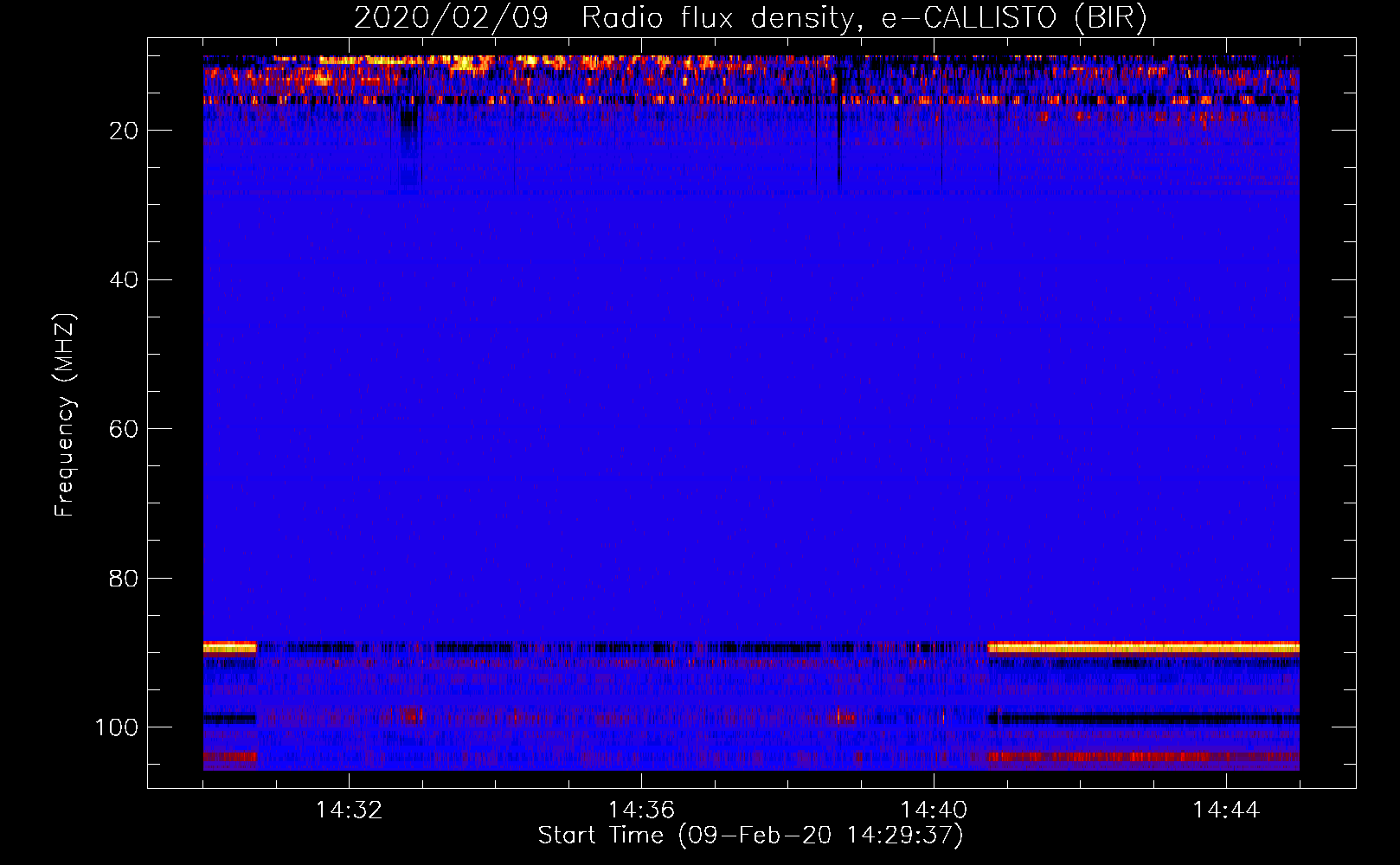1400x865 pixels.
Task: Click the 14:40 time tick label
Action: coord(934,811)
